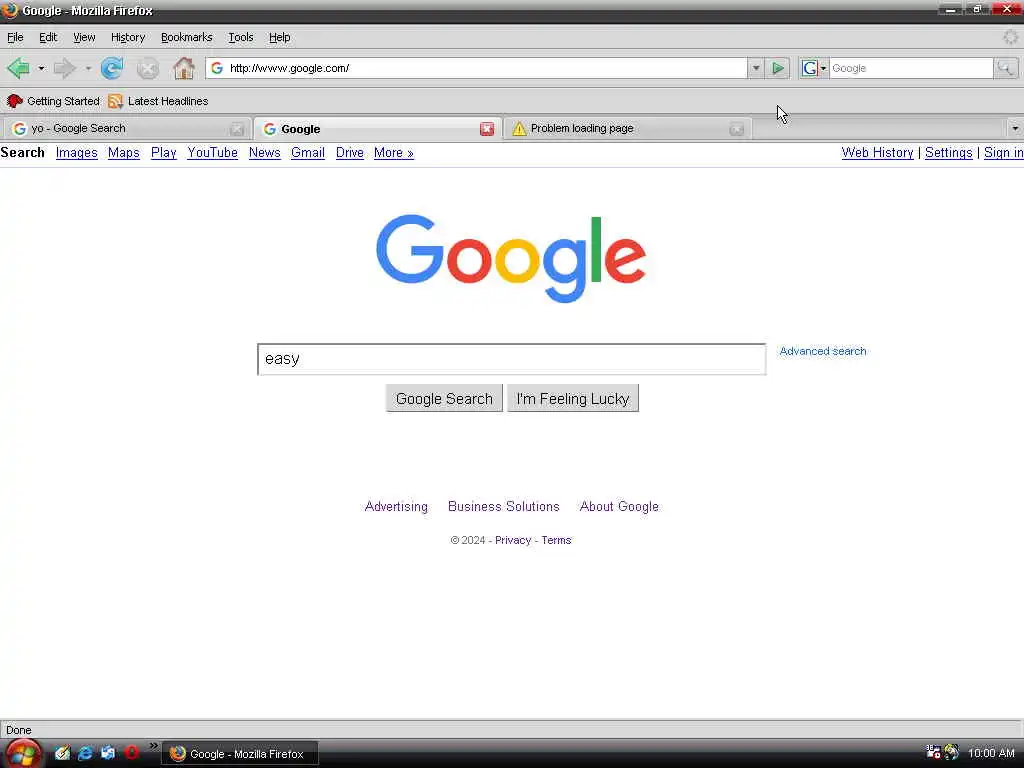Screen dimensions: 1024x768
Task: Open the list all tabs dropdown
Action: [1015, 129]
